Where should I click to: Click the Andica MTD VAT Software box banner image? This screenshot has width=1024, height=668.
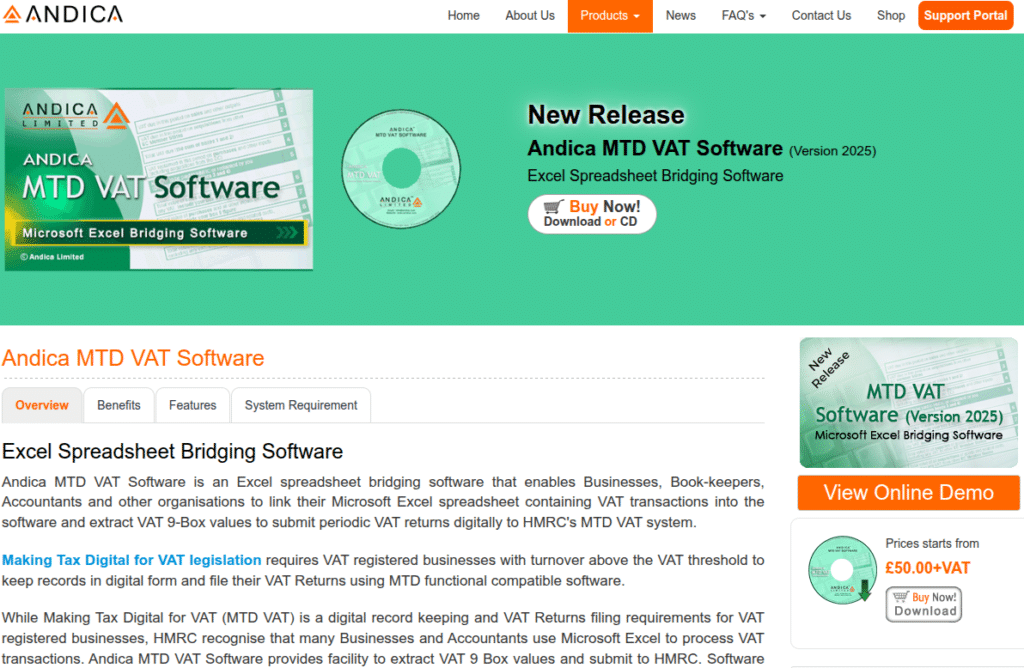(159, 180)
